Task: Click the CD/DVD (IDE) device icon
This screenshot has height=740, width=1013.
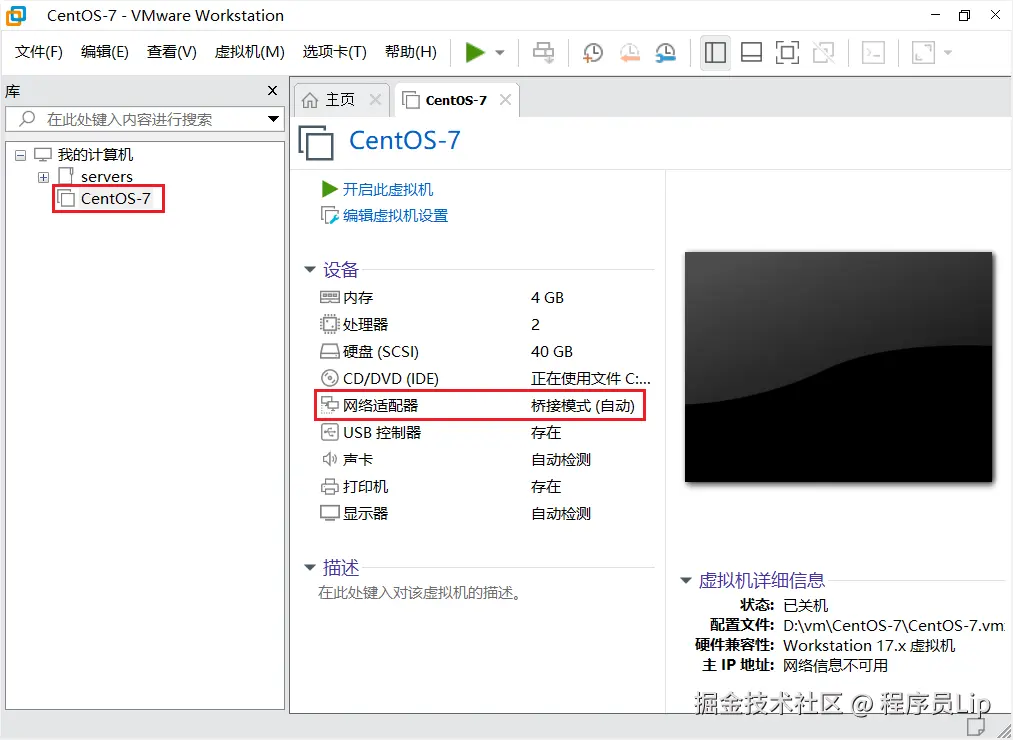Action: tap(330, 378)
